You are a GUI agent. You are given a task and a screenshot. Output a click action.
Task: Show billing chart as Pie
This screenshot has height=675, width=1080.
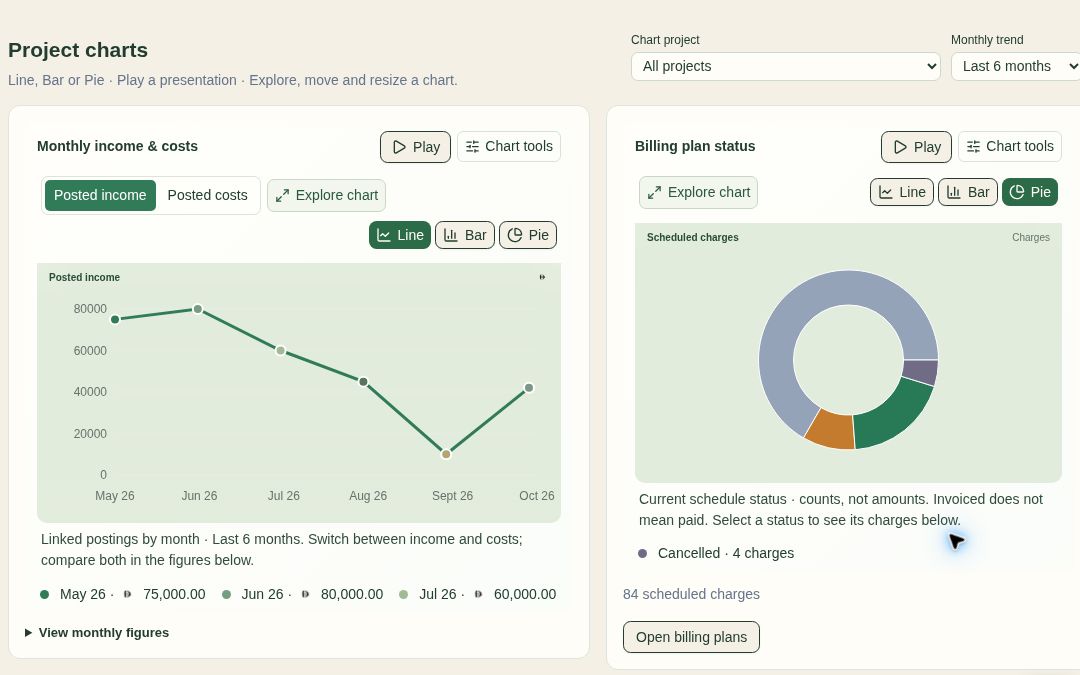[x=1030, y=192]
